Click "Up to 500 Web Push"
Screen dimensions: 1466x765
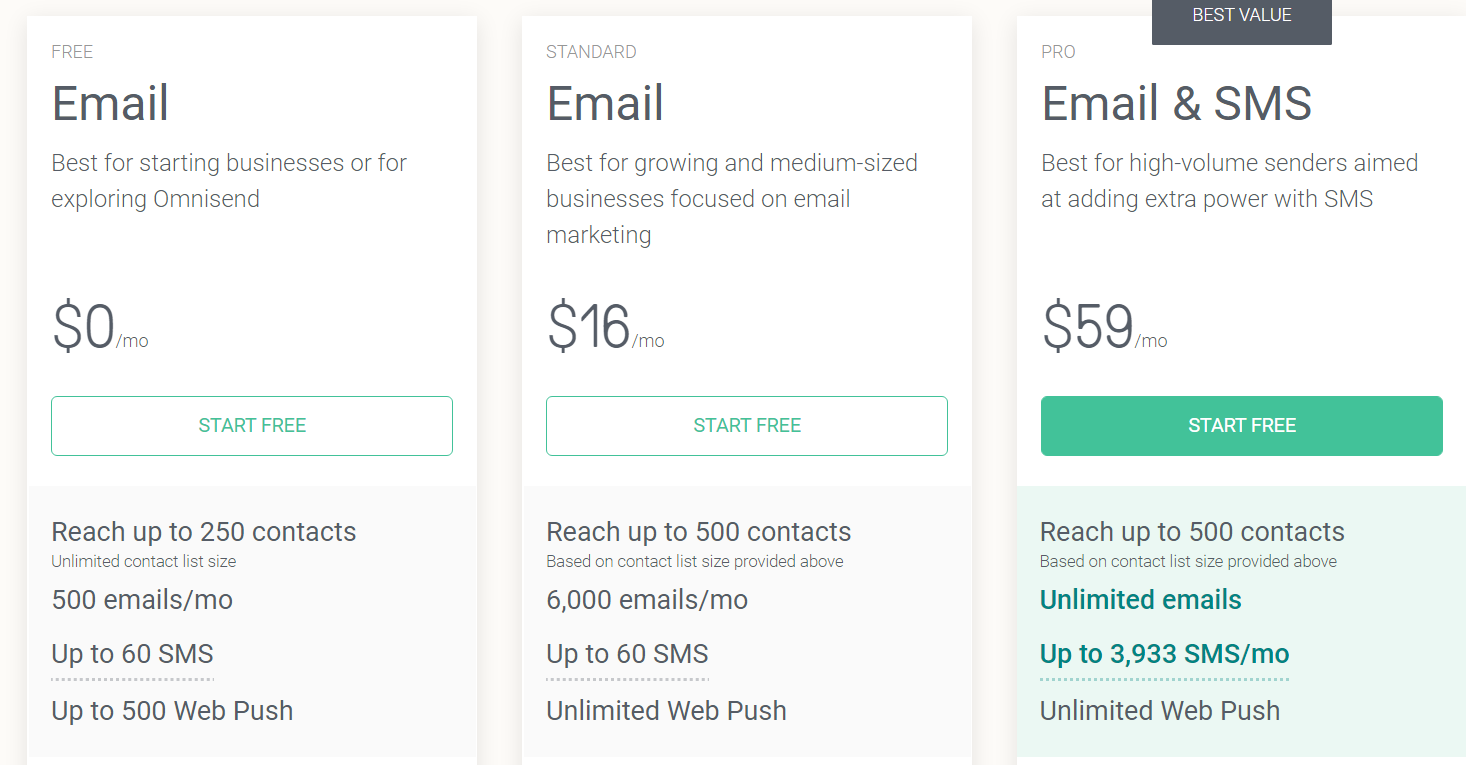click(172, 711)
